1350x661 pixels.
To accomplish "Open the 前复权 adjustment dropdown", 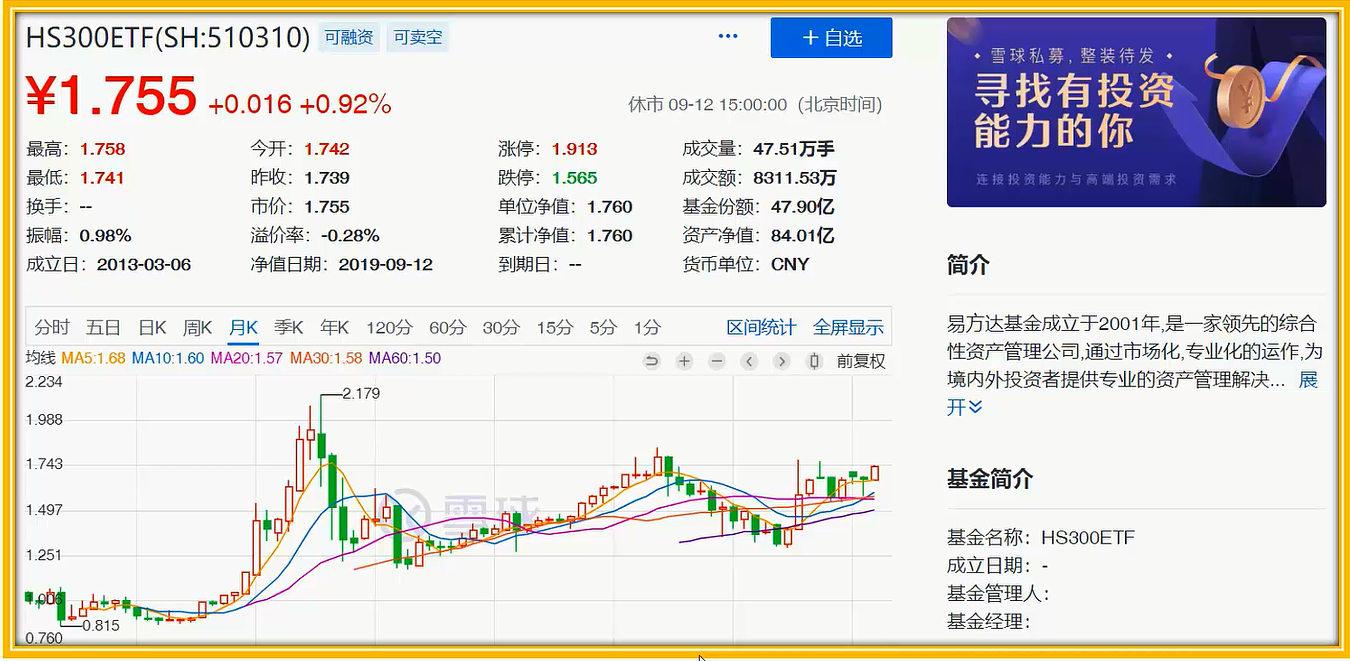I will coord(861,361).
